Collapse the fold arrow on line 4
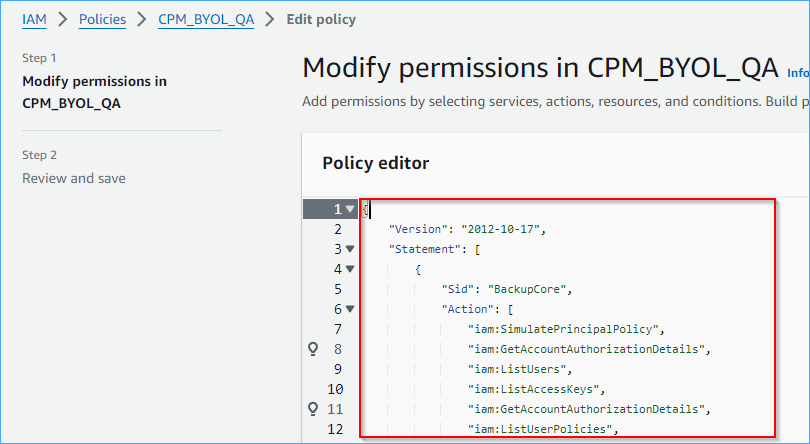 click(350, 269)
